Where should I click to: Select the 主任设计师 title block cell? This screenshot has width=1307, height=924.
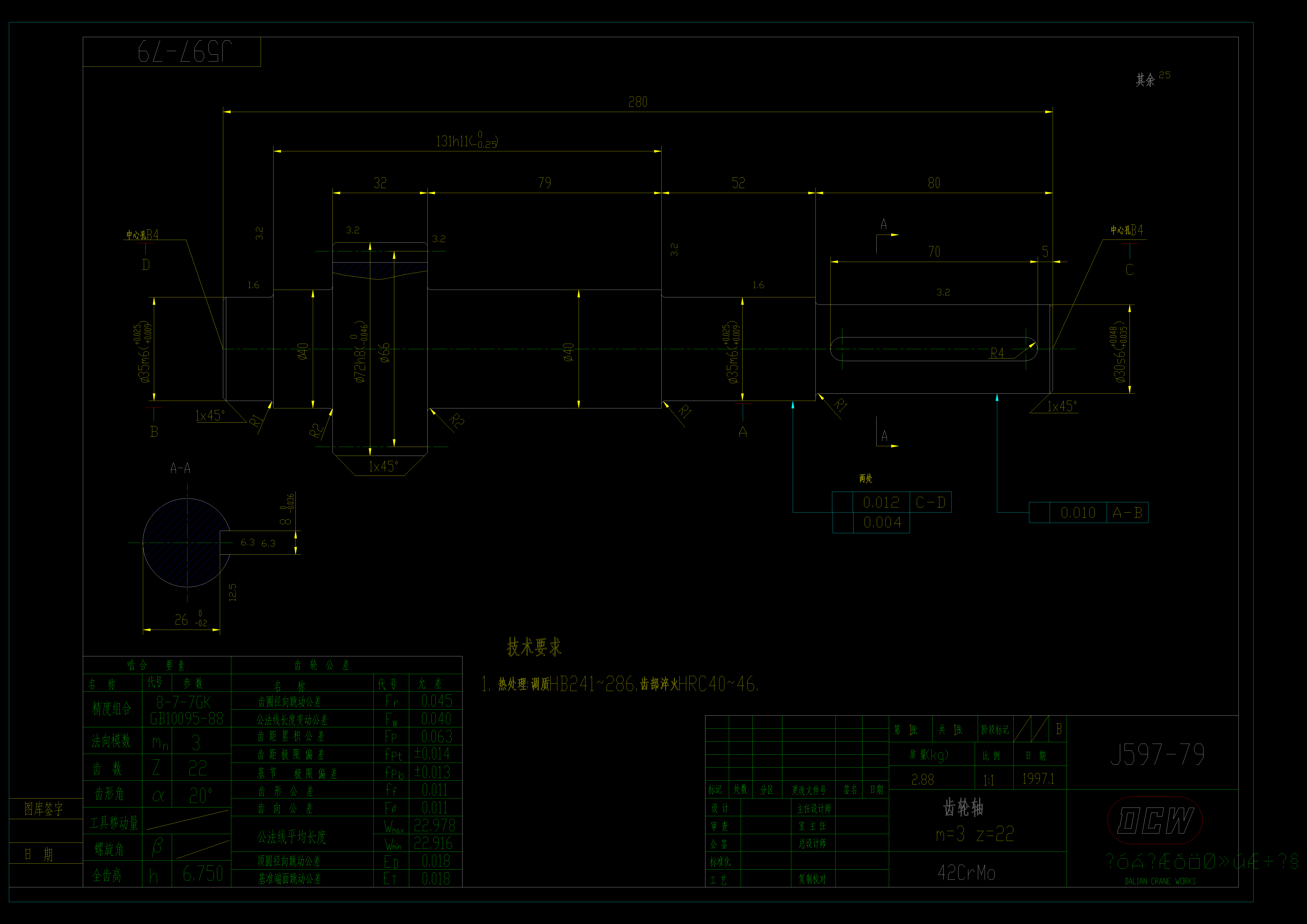[x=814, y=808]
